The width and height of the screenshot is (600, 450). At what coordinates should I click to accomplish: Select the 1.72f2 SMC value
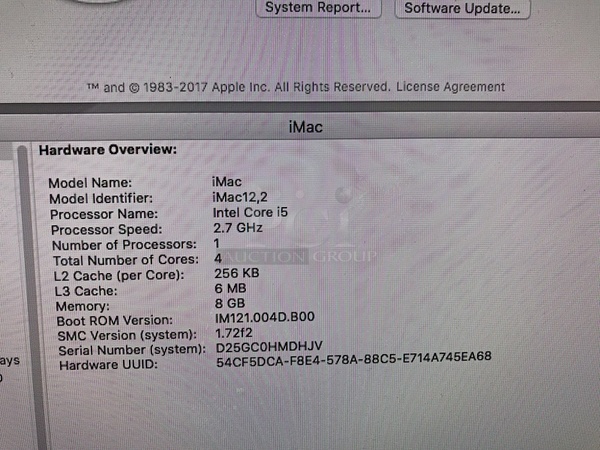click(x=234, y=333)
